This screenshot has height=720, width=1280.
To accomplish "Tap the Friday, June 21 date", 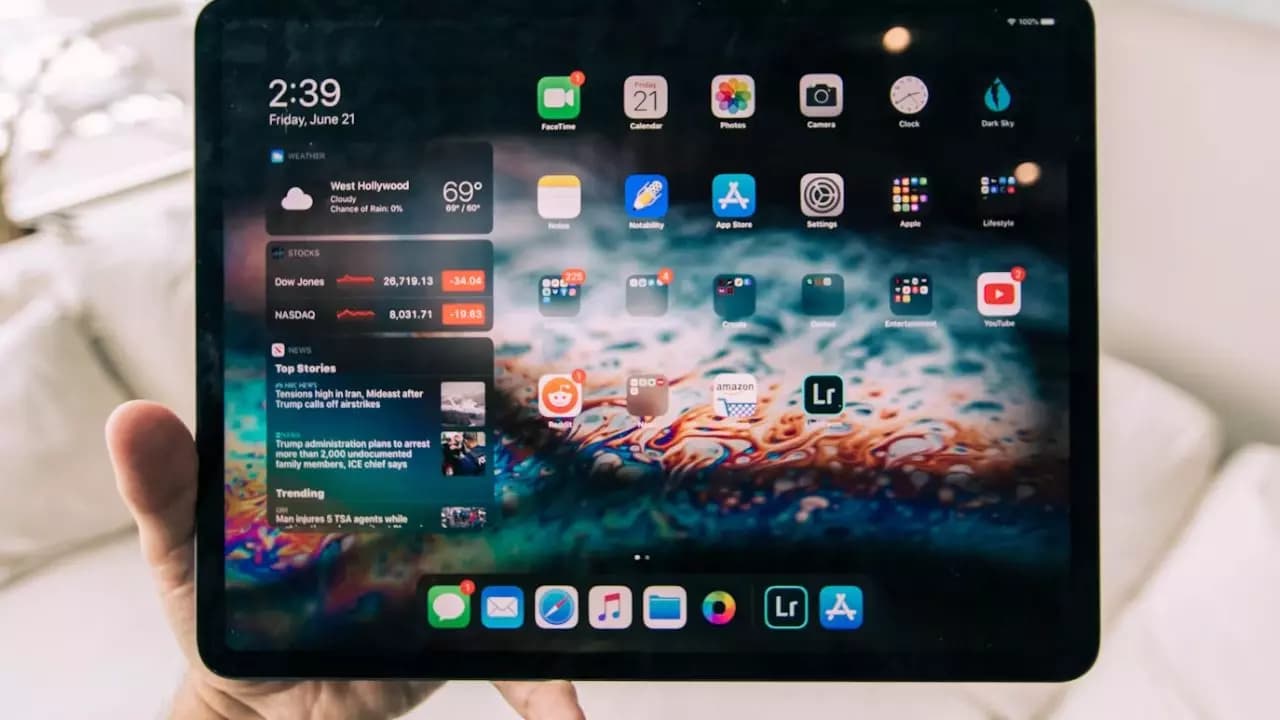I will pyautogui.click(x=312, y=120).
